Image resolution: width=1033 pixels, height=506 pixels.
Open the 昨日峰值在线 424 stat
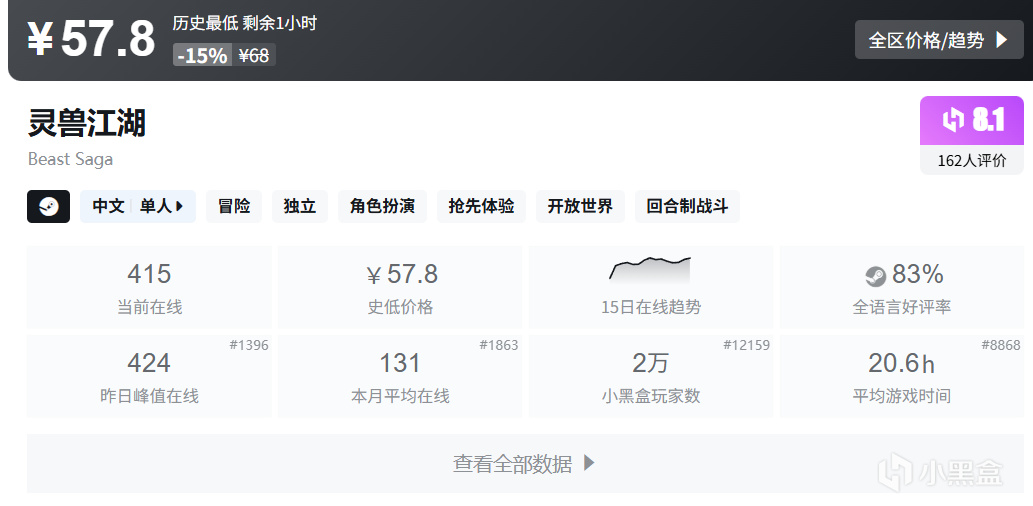pos(149,376)
